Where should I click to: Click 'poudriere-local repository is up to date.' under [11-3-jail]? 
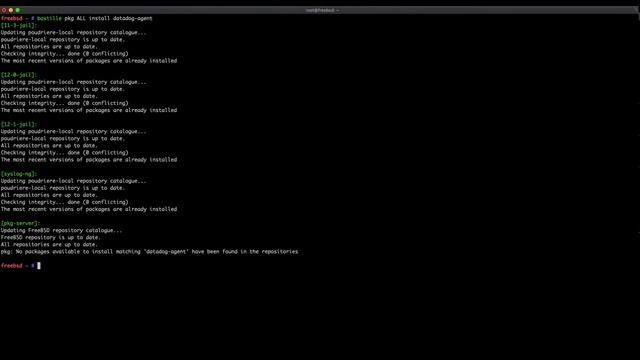click(63, 40)
